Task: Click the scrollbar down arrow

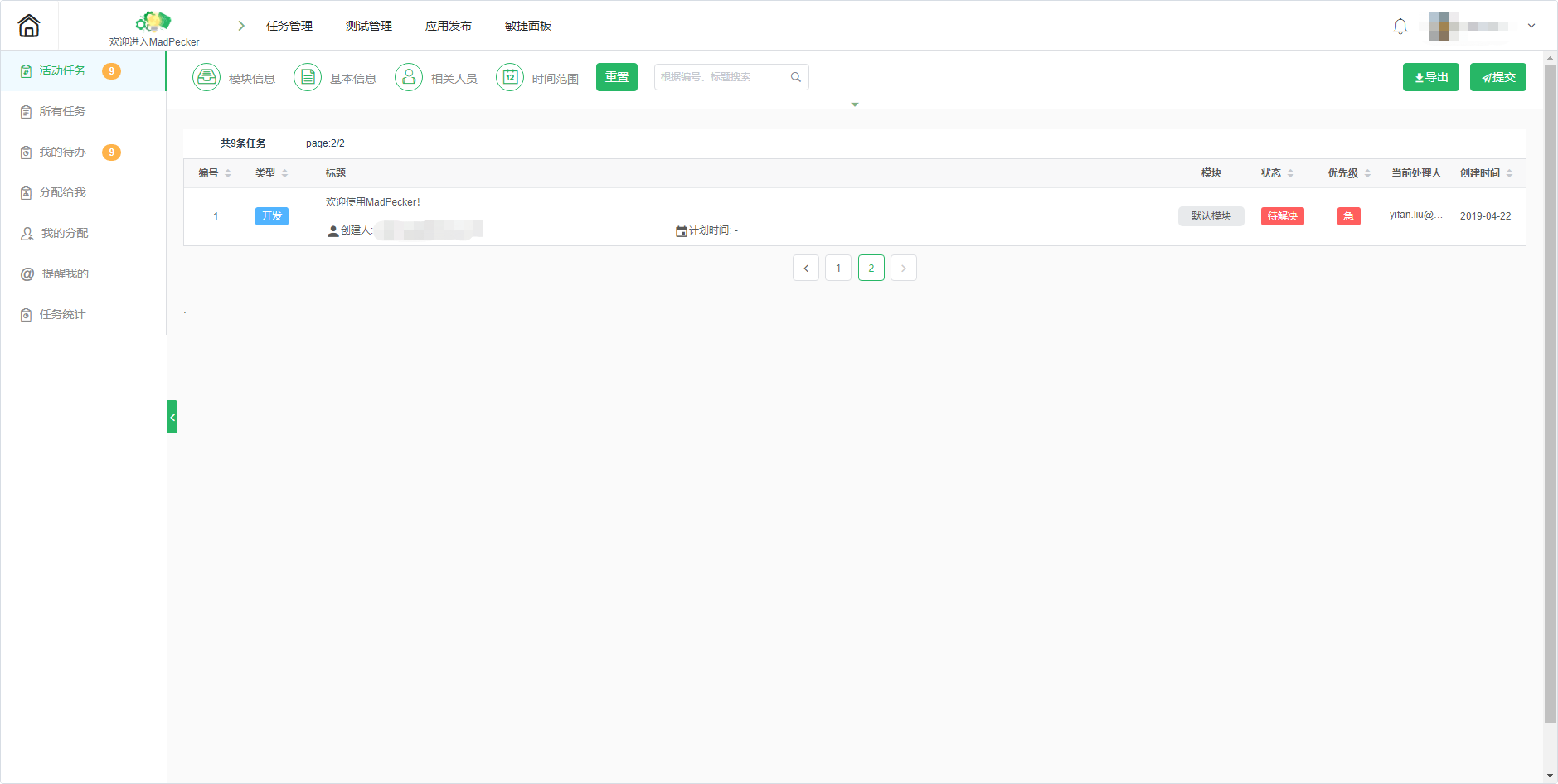Action: (x=1550, y=777)
